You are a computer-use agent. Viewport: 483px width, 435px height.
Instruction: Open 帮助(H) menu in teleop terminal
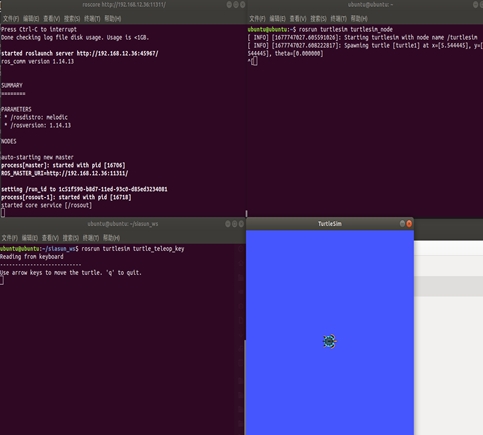point(111,238)
